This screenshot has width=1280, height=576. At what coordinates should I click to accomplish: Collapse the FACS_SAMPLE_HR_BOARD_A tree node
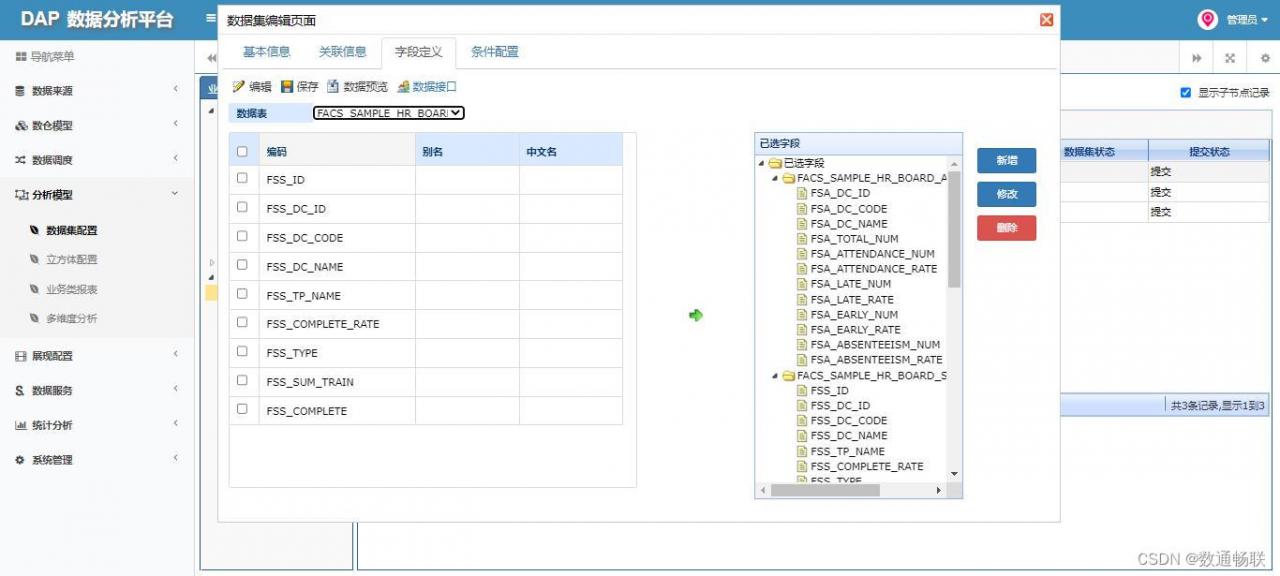point(774,178)
